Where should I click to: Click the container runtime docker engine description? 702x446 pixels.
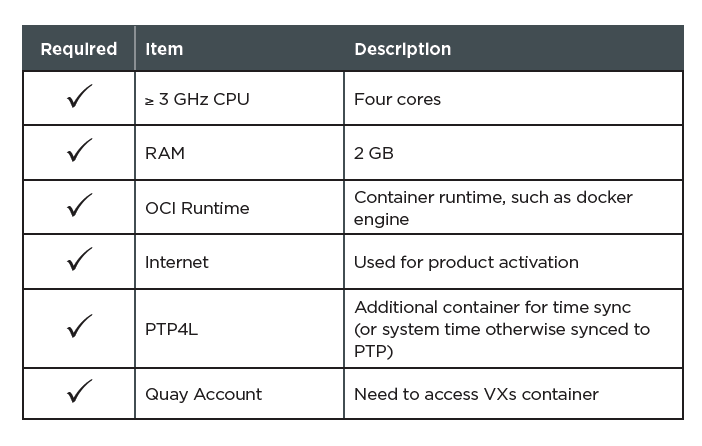[x=493, y=208]
